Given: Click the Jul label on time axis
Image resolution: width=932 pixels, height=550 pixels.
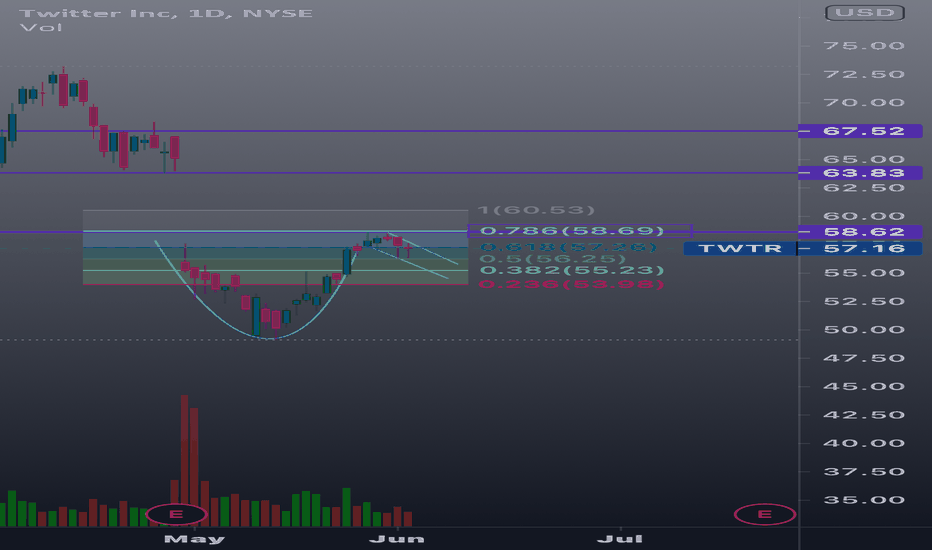Looking at the screenshot, I should pyautogui.click(x=619, y=539).
